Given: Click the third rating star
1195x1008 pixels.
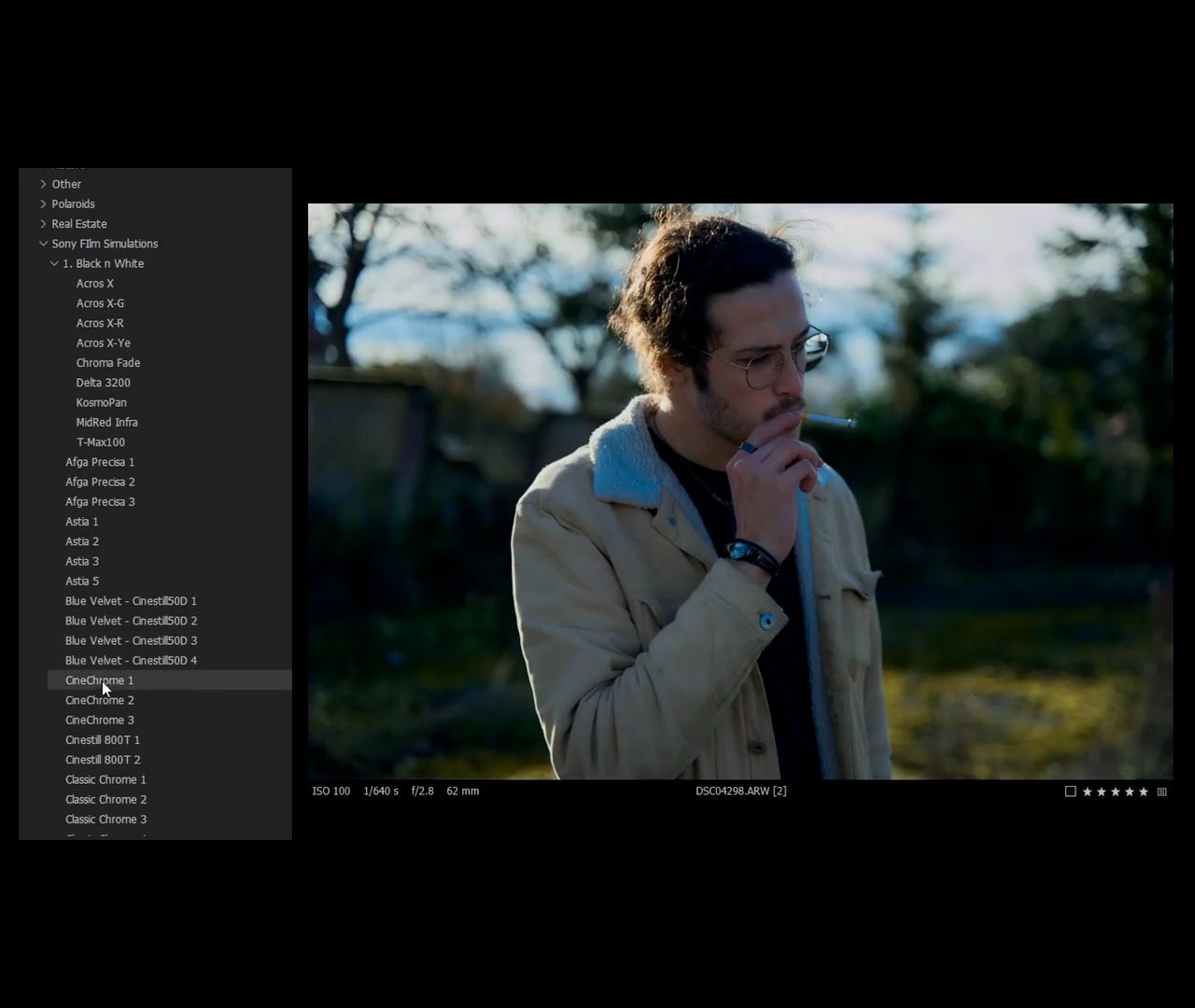Looking at the screenshot, I should click(1115, 791).
